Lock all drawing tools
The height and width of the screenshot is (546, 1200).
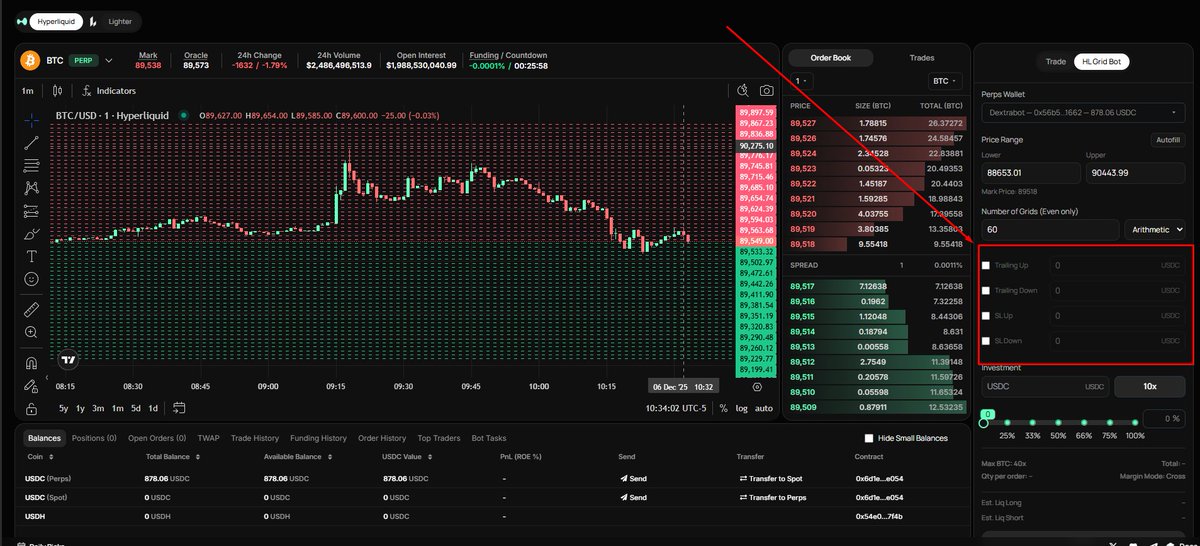tap(32, 408)
